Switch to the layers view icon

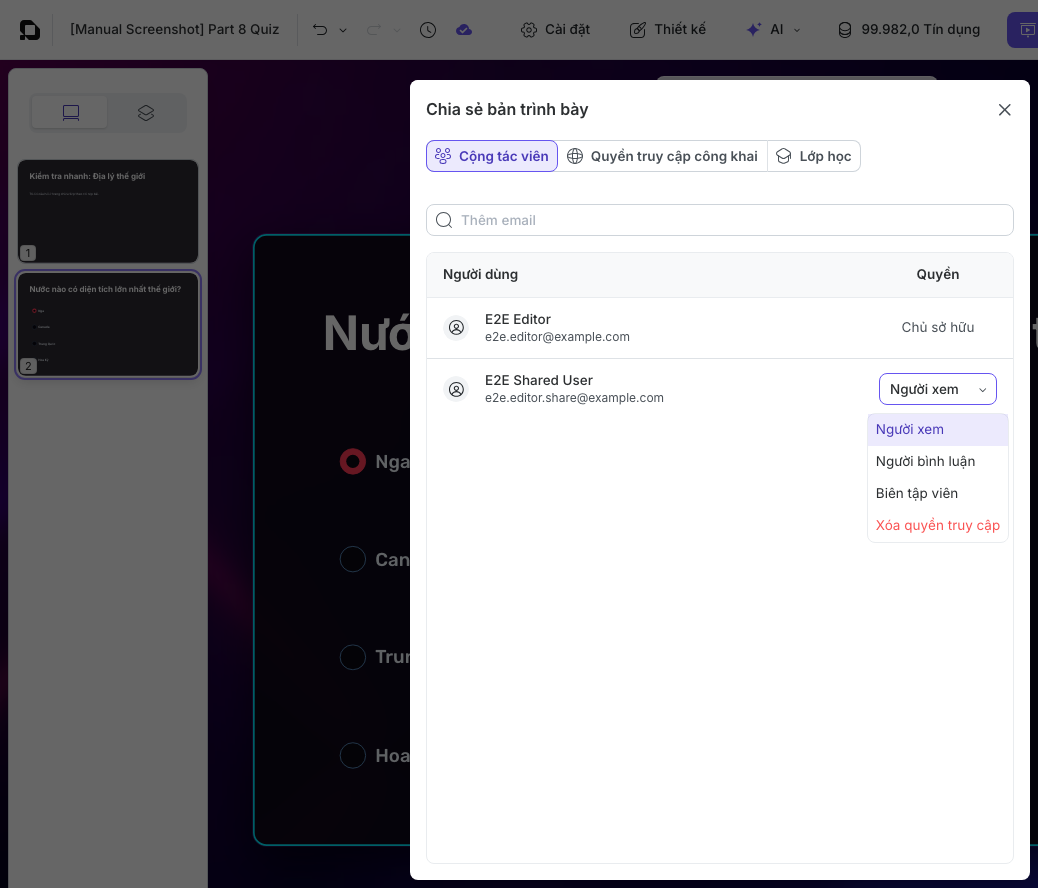tap(146, 113)
